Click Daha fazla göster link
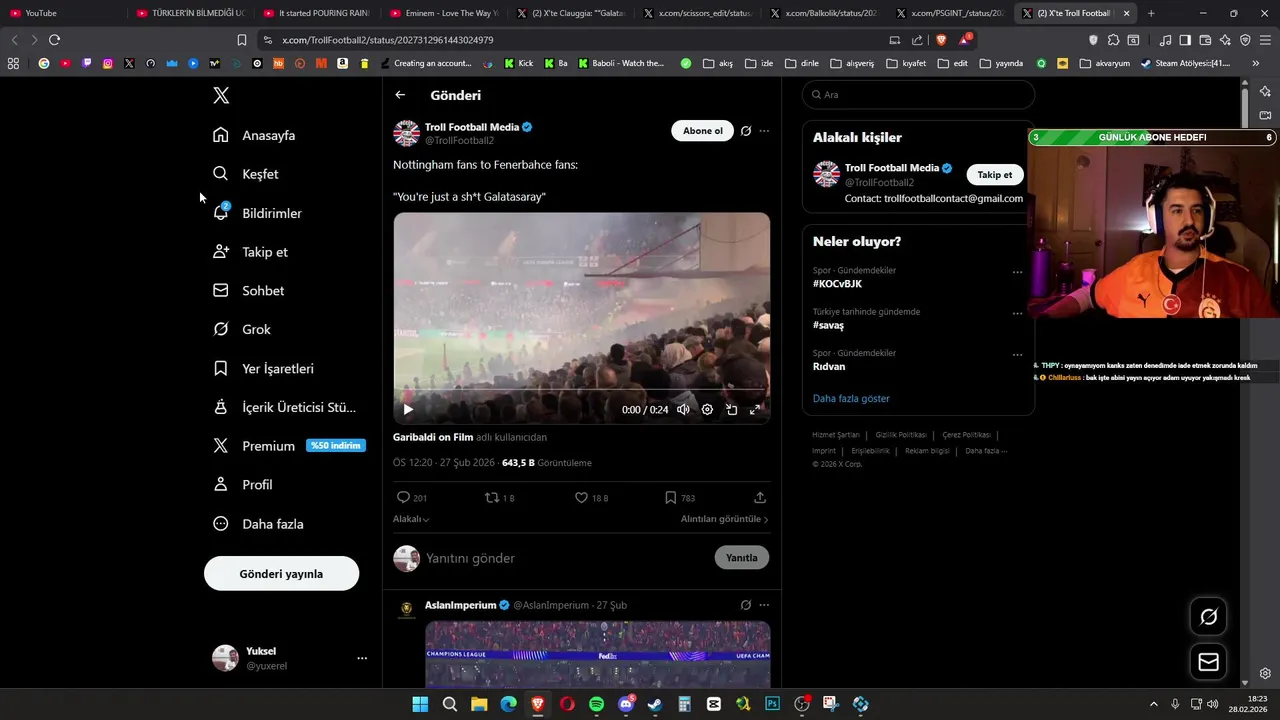This screenshot has height=720, width=1280. pos(851,398)
